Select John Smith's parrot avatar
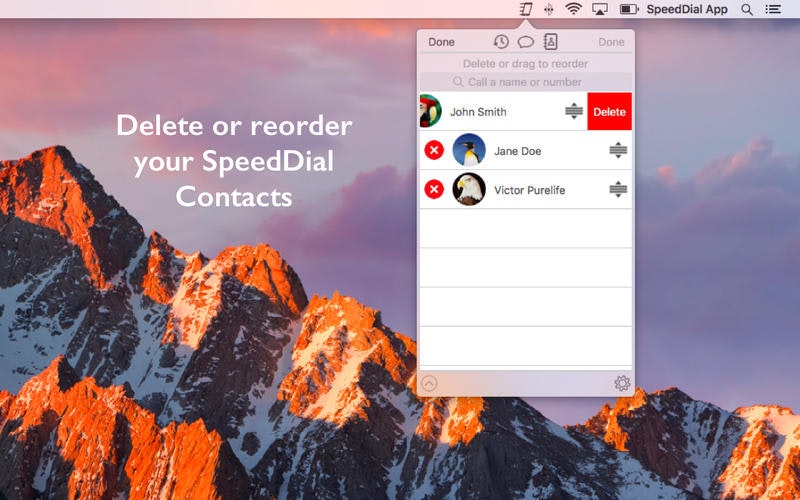 [431, 111]
